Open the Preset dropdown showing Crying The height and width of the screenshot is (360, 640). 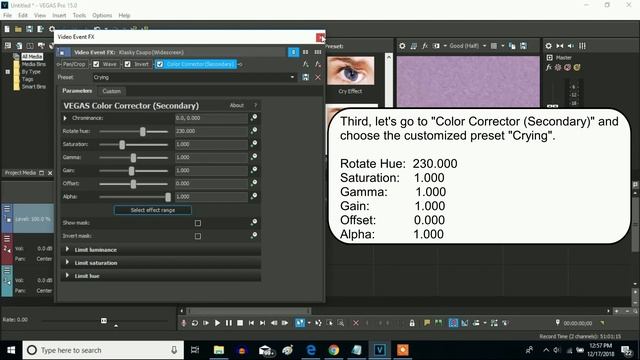(x=292, y=77)
